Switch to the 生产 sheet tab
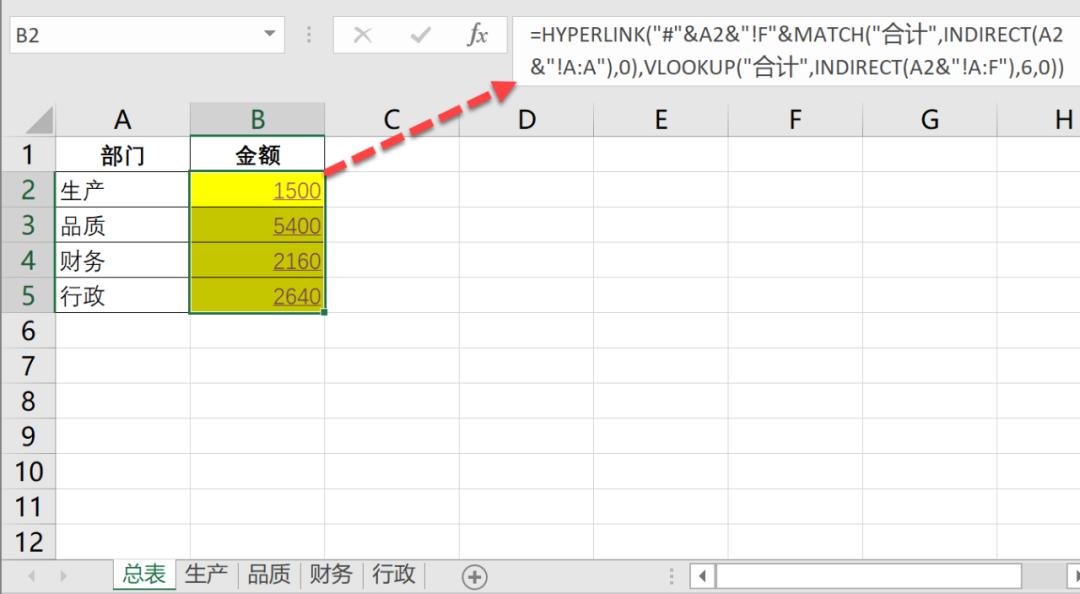This screenshot has height=594, width=1080. (x=206, y=574)
